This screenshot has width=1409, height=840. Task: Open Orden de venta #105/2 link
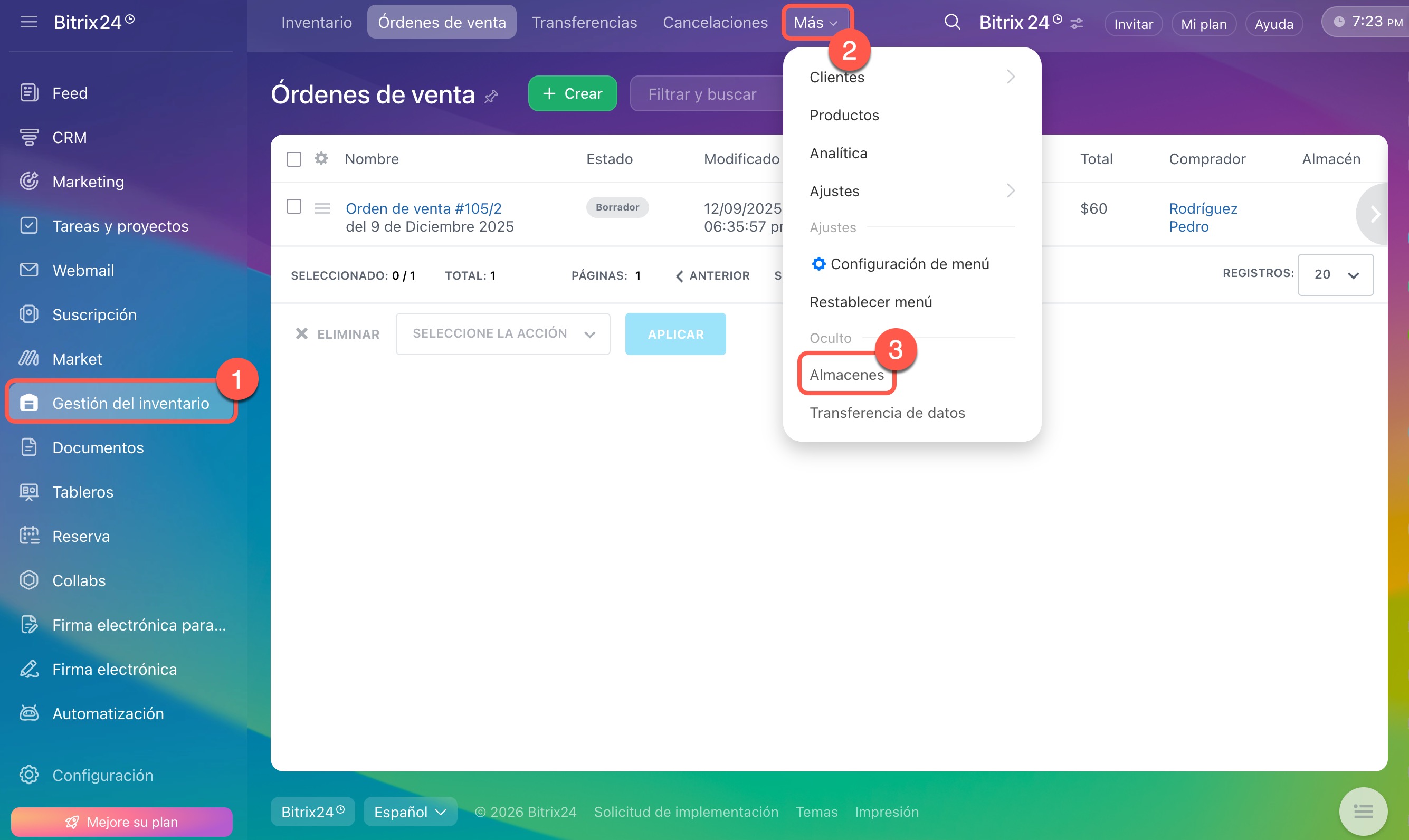423,208
